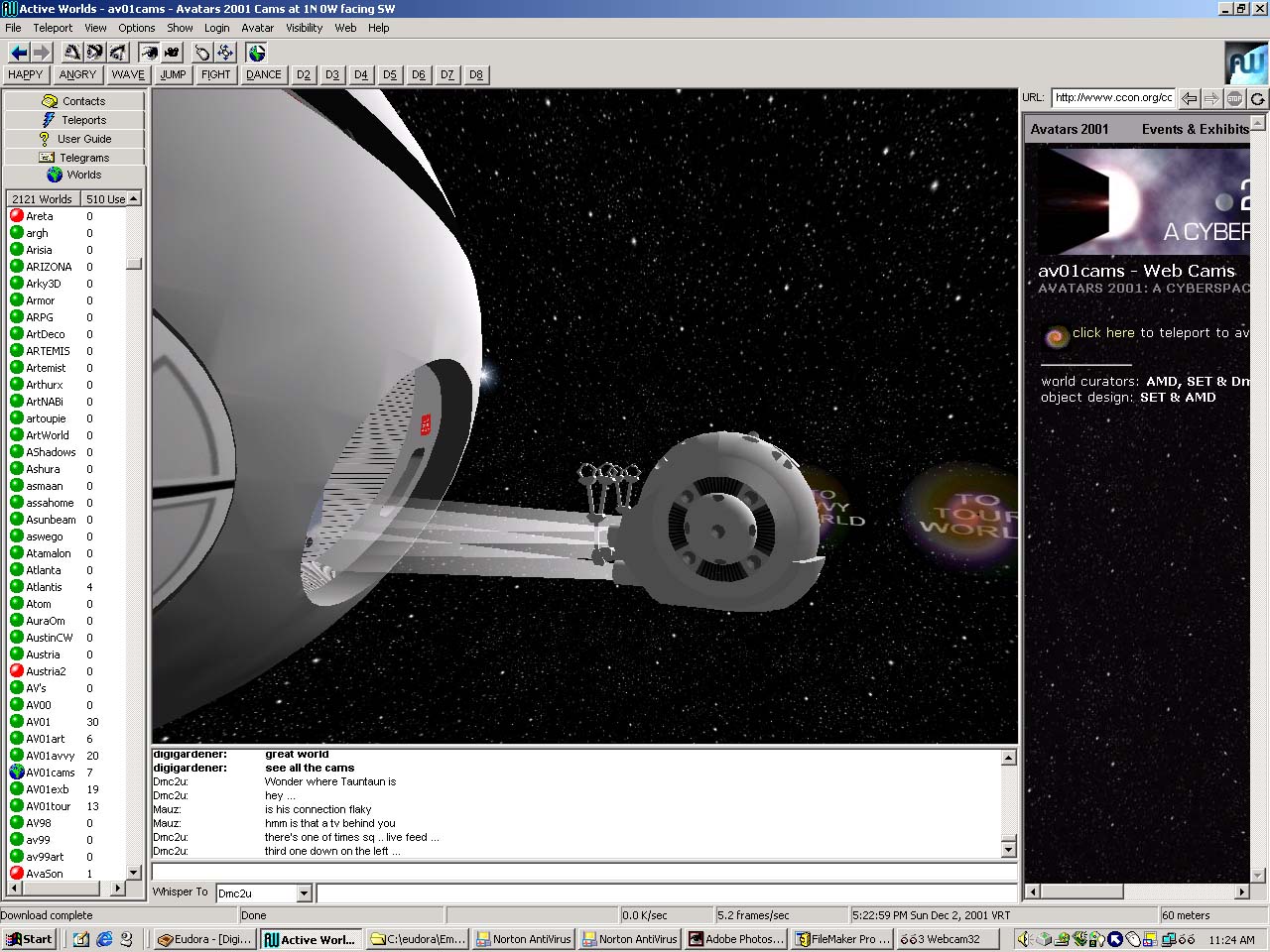This screenshot has width=1270, height=952.
Task: Open the Whisper To dropdown
Action: click(305, 893)
